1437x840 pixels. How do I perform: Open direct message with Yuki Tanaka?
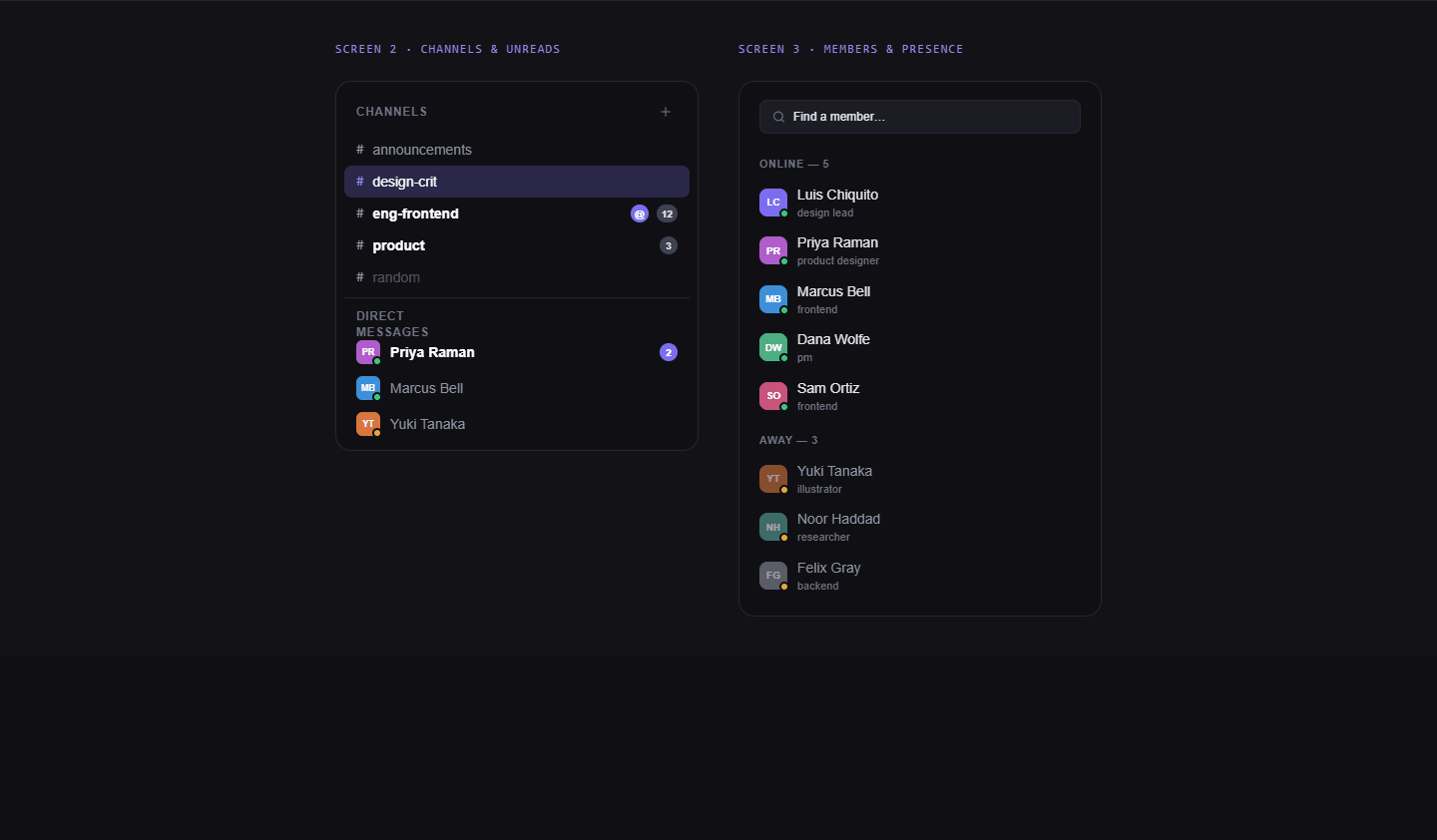(x=517, y=424)
